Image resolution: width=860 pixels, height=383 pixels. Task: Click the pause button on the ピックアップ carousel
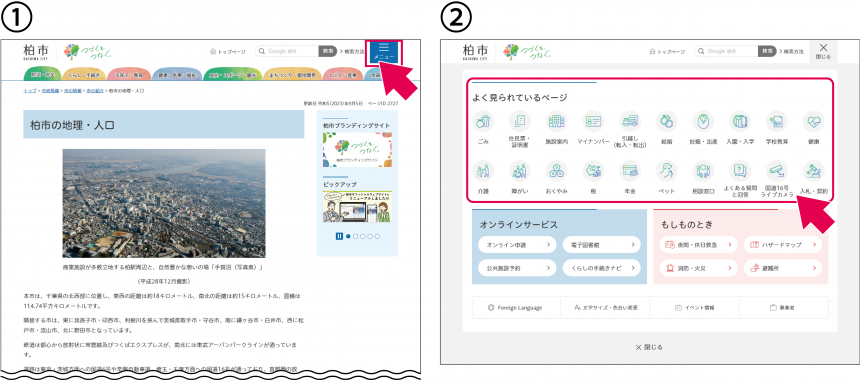click(x=339, y=236)
